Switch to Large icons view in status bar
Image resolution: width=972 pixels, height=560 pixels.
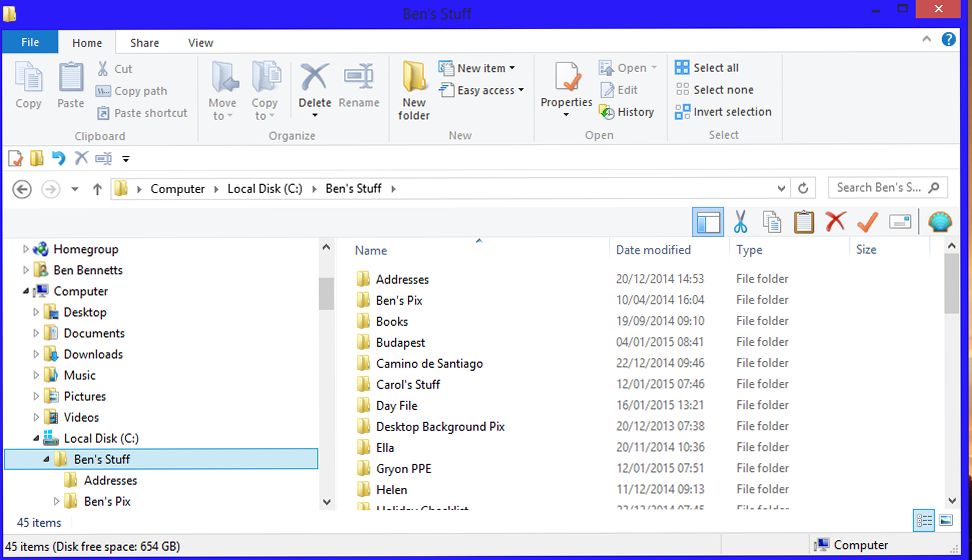point(945,521)
